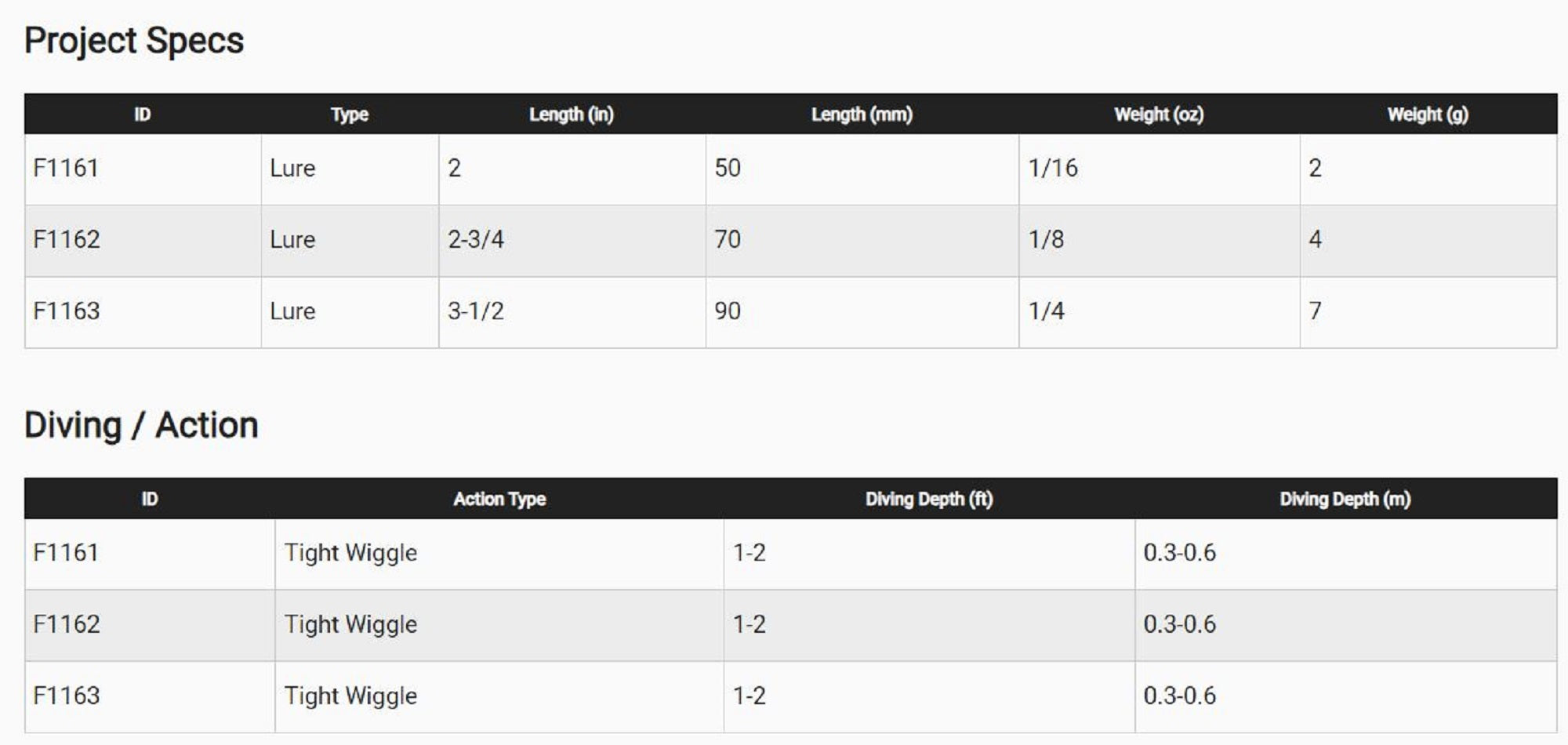This screenshot has height=745, width=1568.
Task: Select the 2-3/4 length cell
Action: [x=476, y=239]
